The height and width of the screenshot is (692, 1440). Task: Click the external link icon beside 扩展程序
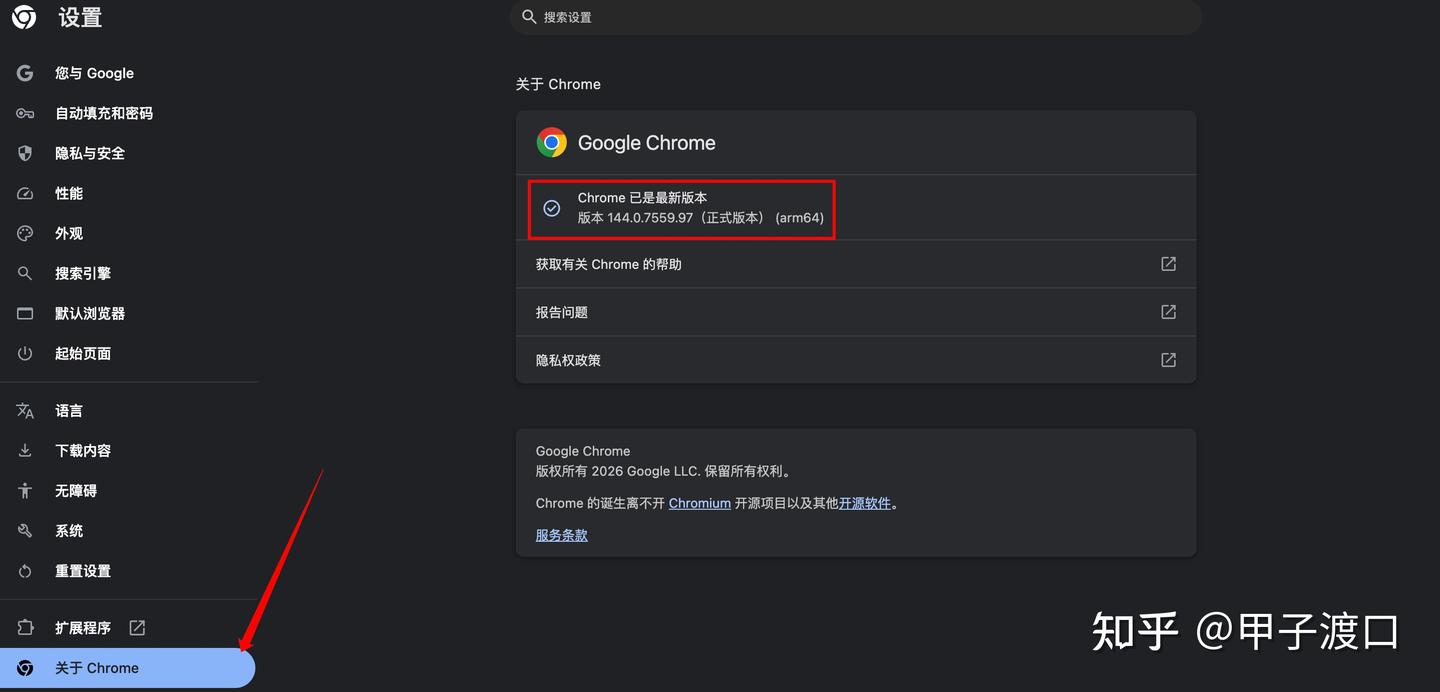coord(137,628)
